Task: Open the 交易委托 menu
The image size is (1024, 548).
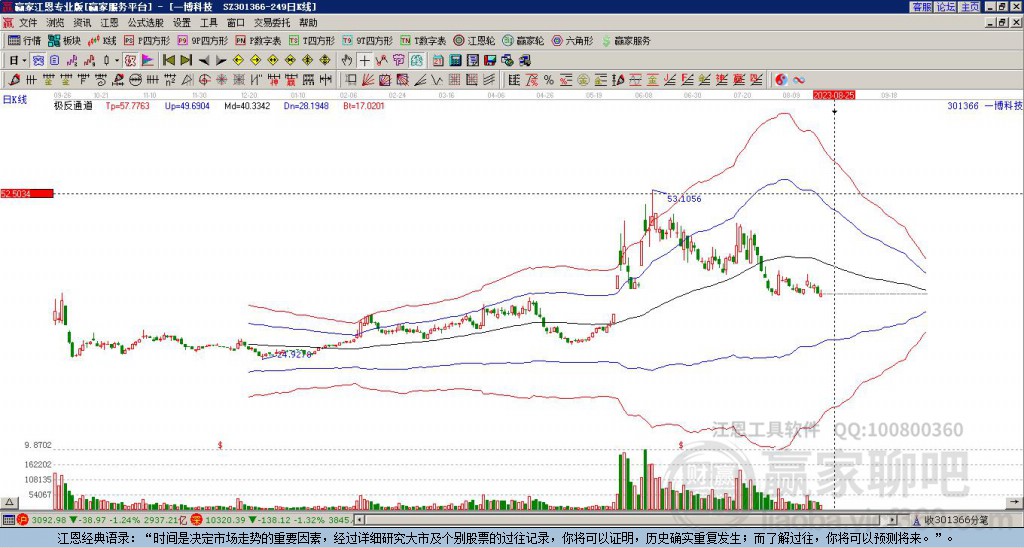Action: 272,23
